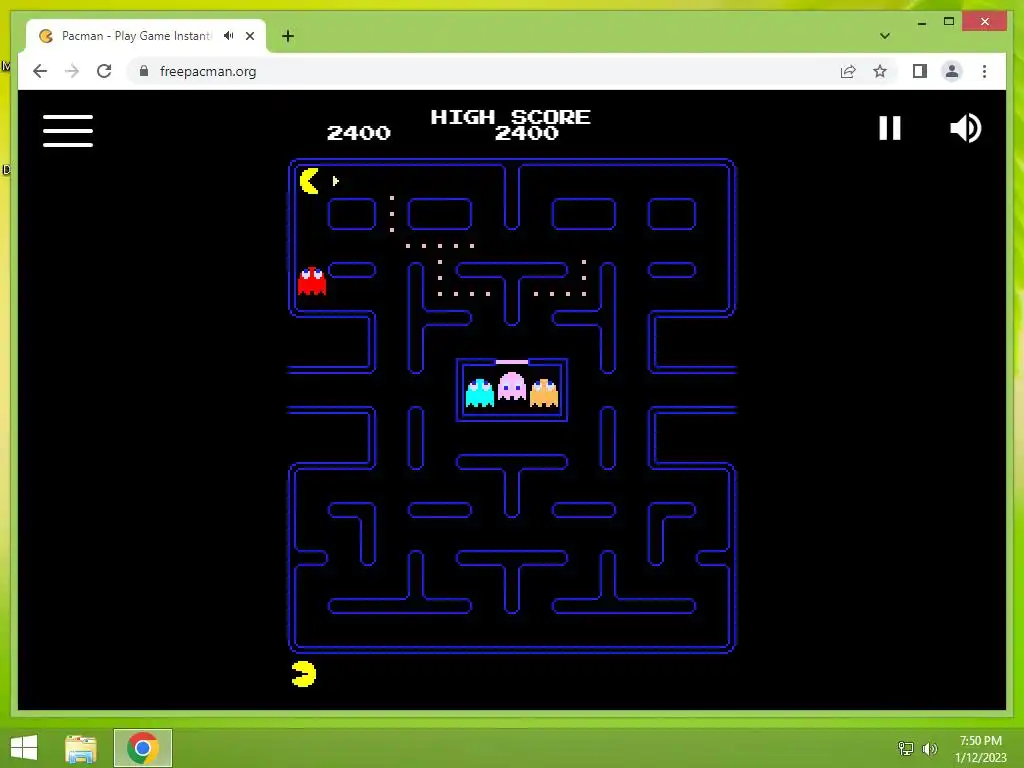Click the HIGH SCORE label

coord(510,117)
